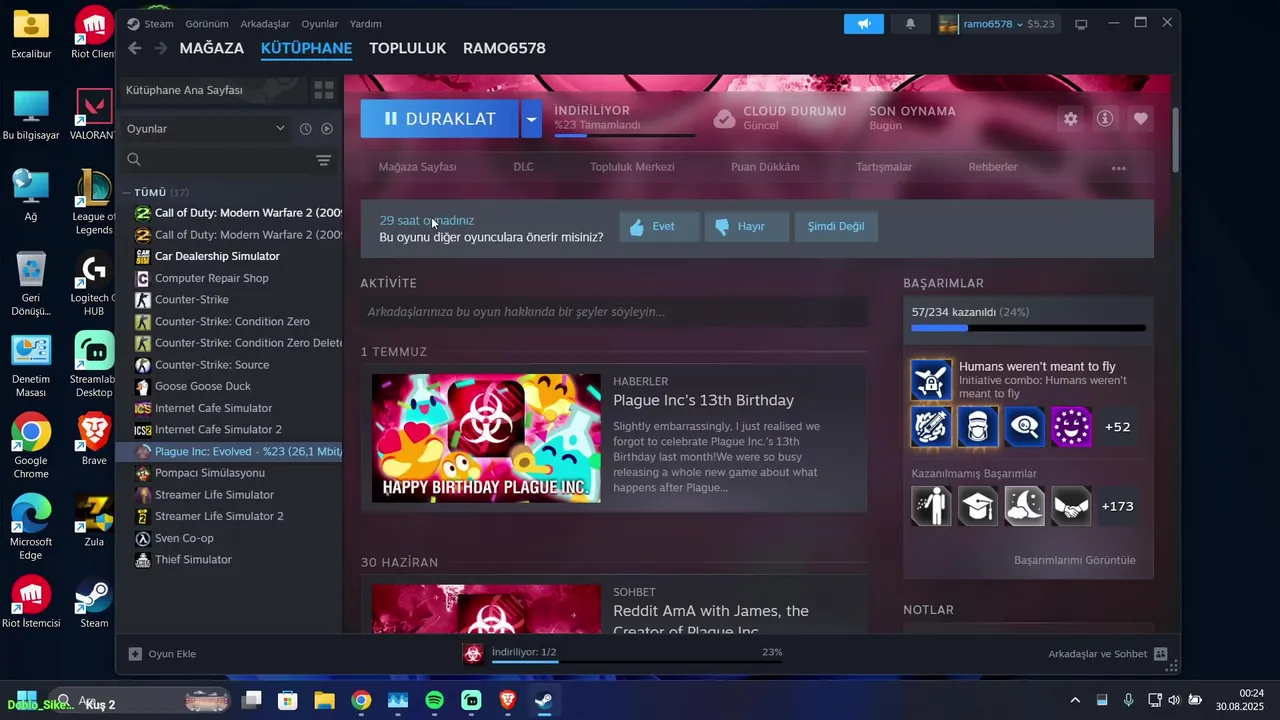1280x720 pixels.
Task: Open Streamlabs Desktop shortcut
Action: click(94, 364)
